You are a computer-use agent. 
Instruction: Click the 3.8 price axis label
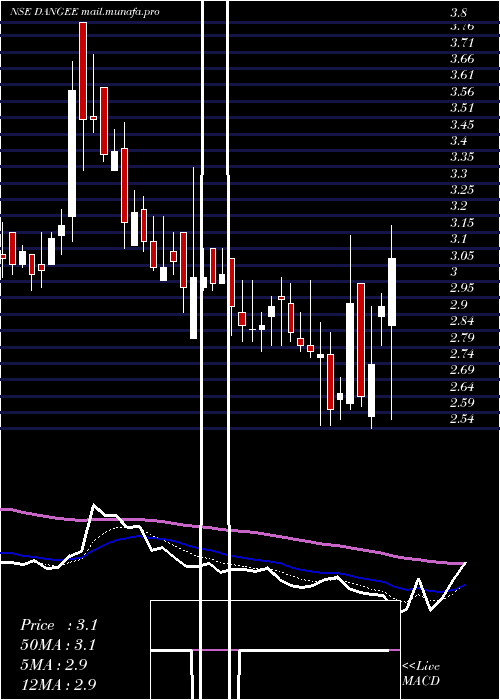click(x=459, y=12)
